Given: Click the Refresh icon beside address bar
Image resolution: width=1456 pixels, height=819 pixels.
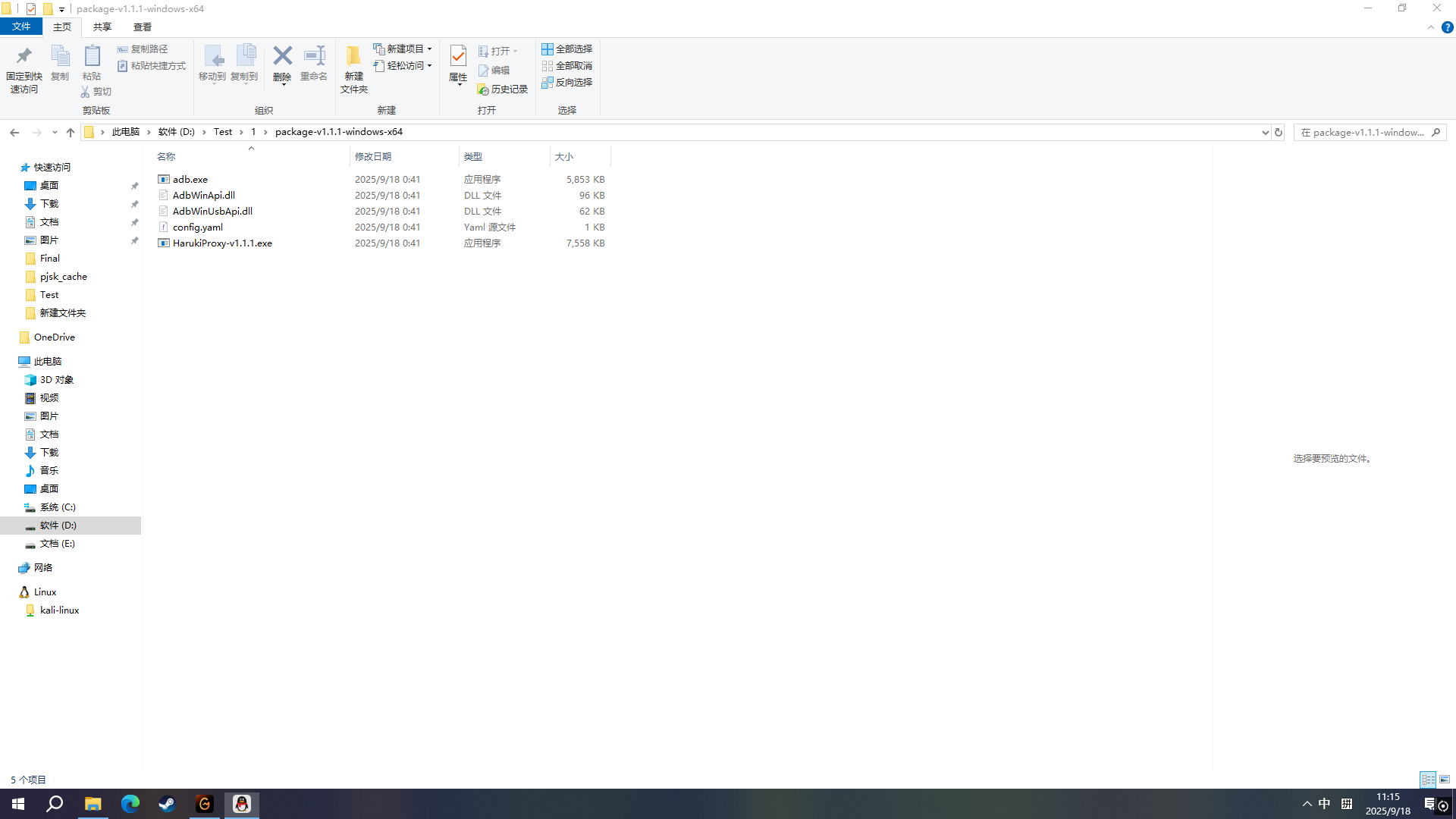Looking at the screenshot, I should click(1279, 132).
